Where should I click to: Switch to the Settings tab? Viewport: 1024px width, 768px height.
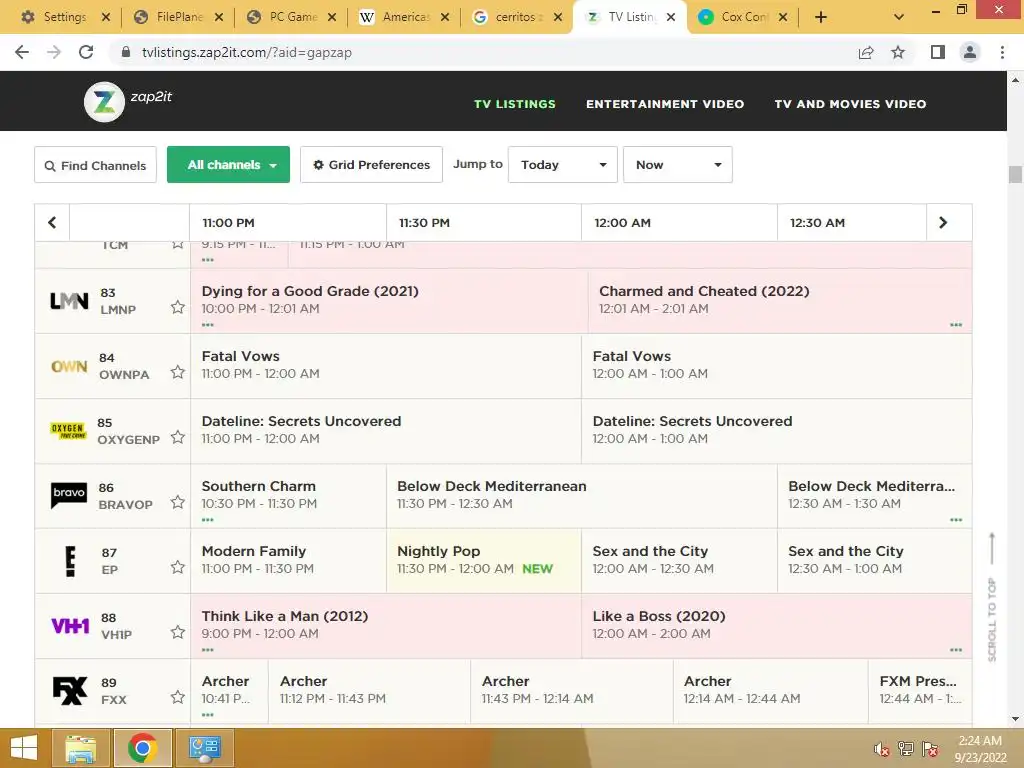pos(64,18)
